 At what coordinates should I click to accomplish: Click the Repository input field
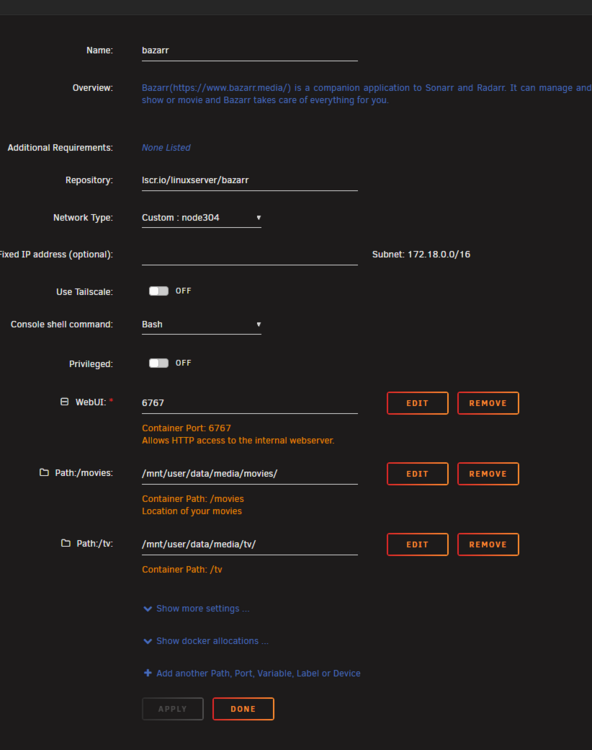(250, 180)
